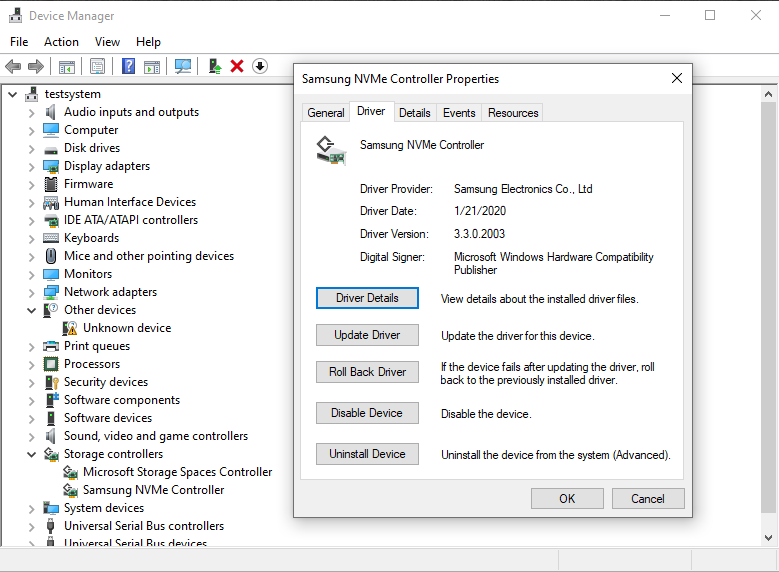Expand the IDE ATA/ATAPI controllers category

click(31, 221)
